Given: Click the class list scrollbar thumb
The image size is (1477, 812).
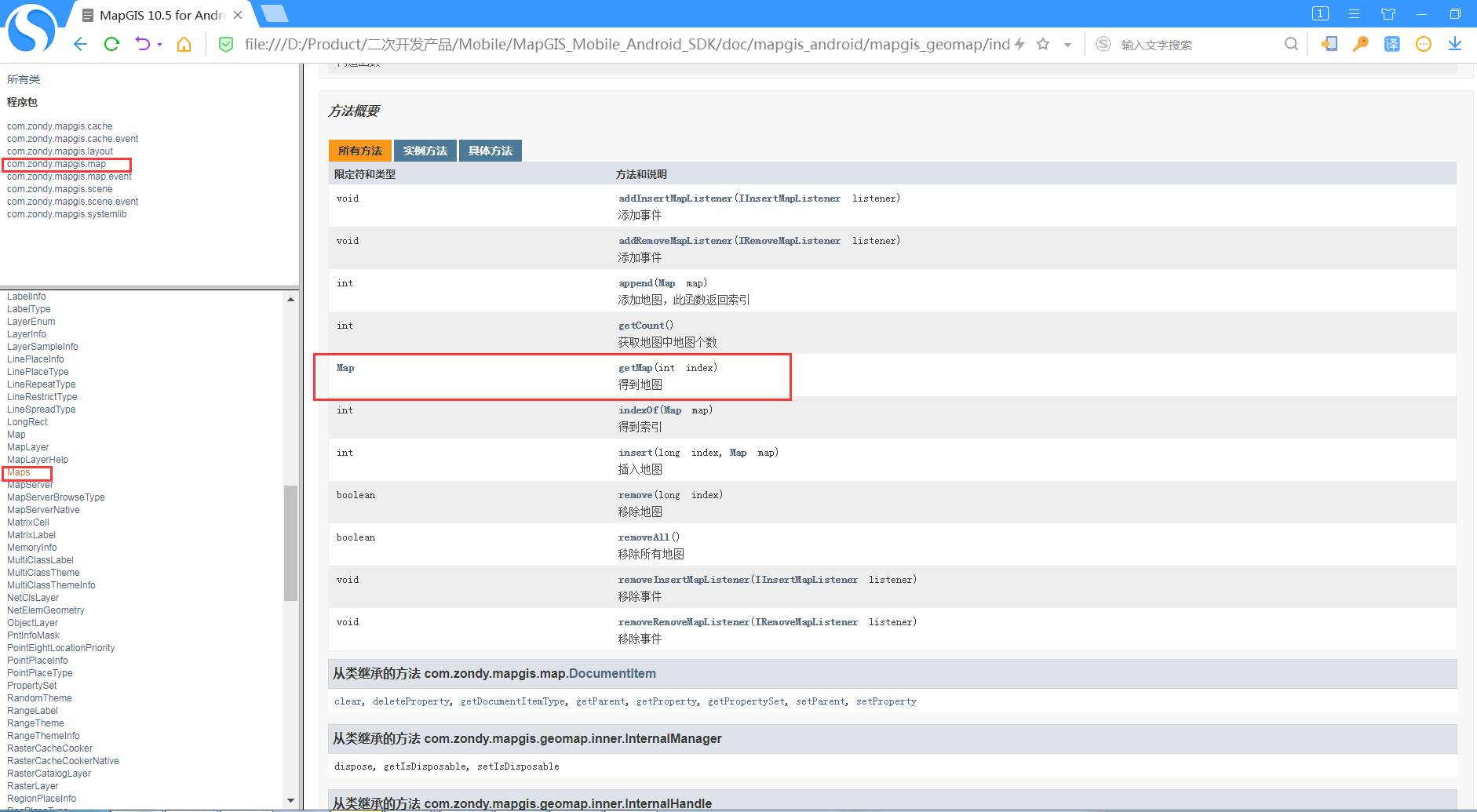Looking at the screenshot, I should click(290, 543).
